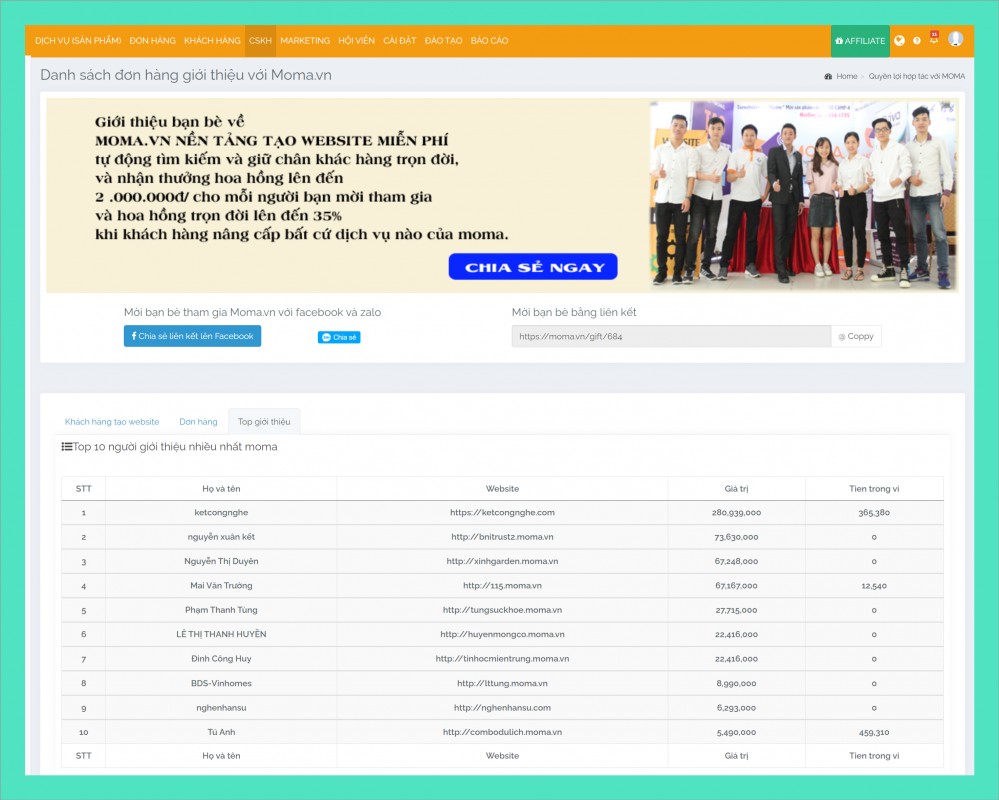
Task: Click the Home breadcrumb link
Action: [846, 76]
